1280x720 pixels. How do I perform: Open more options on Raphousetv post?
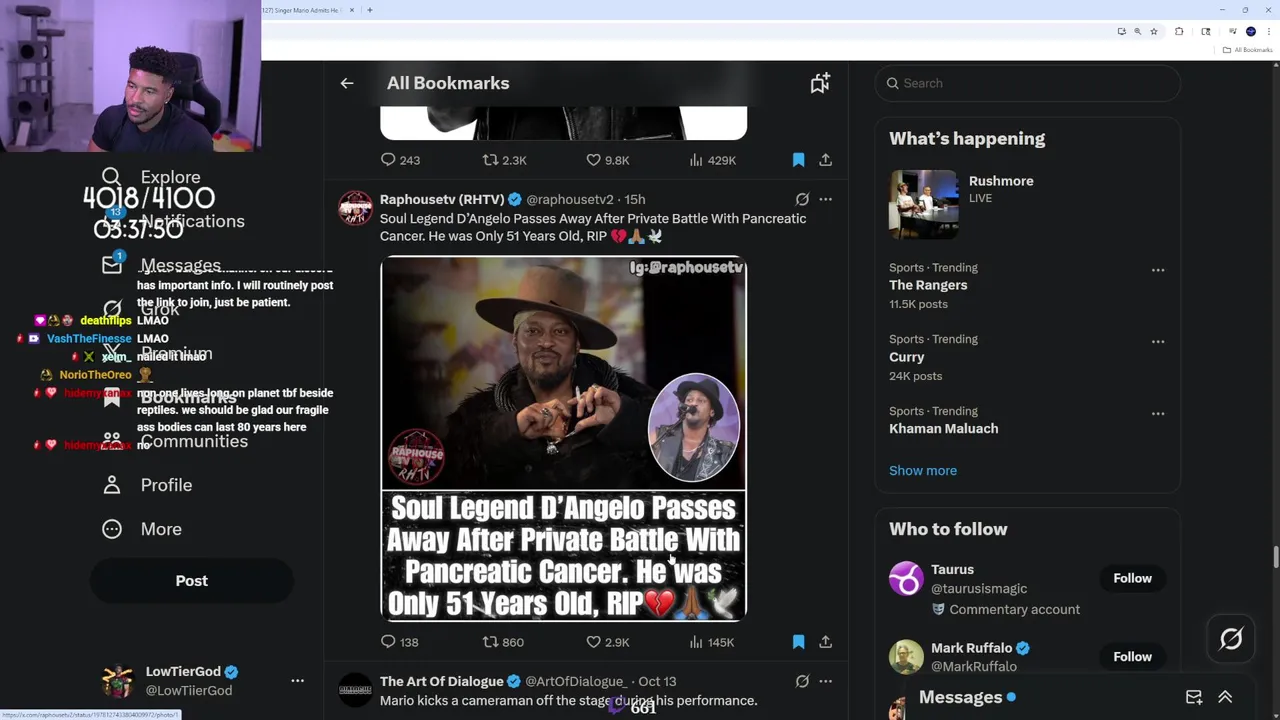click(x=825, y=199)
